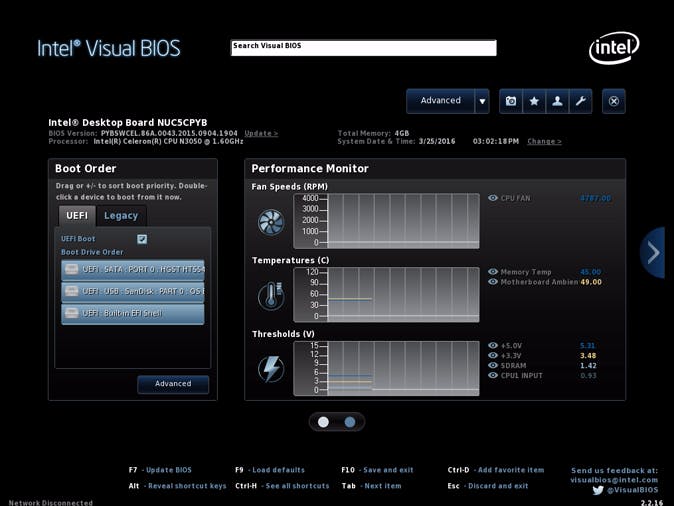Toggle Memory Temp visibility eye
This screenshot has width=674, height=506.
point(493,272)
